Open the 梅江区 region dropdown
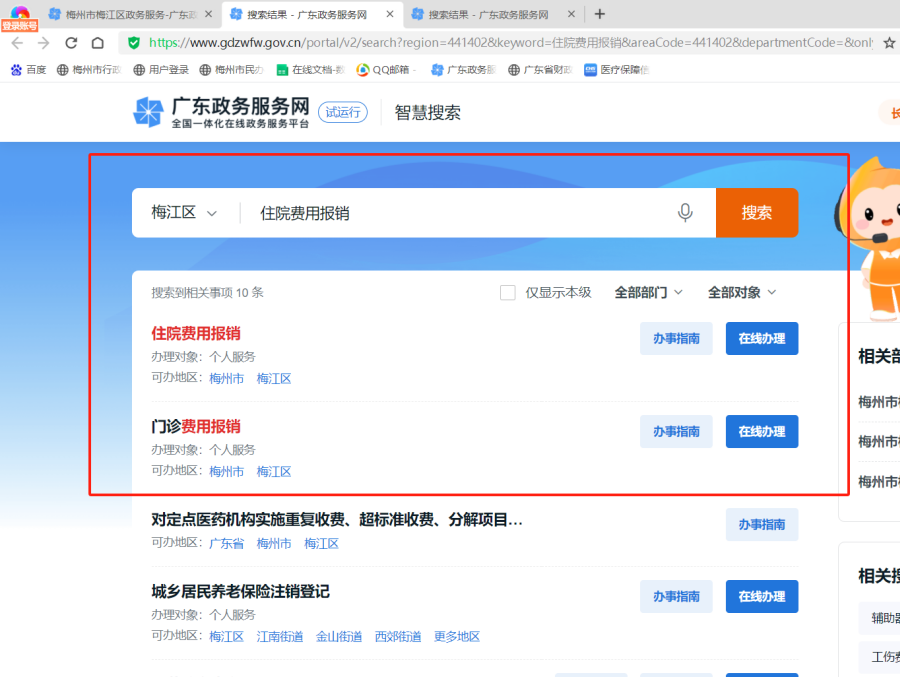 click(x=184, y=212)
